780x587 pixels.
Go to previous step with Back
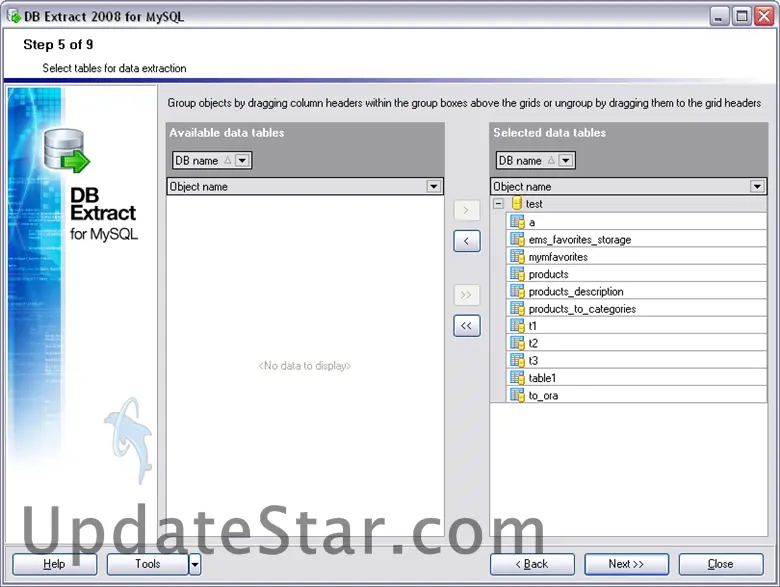[x=532, y=564]
